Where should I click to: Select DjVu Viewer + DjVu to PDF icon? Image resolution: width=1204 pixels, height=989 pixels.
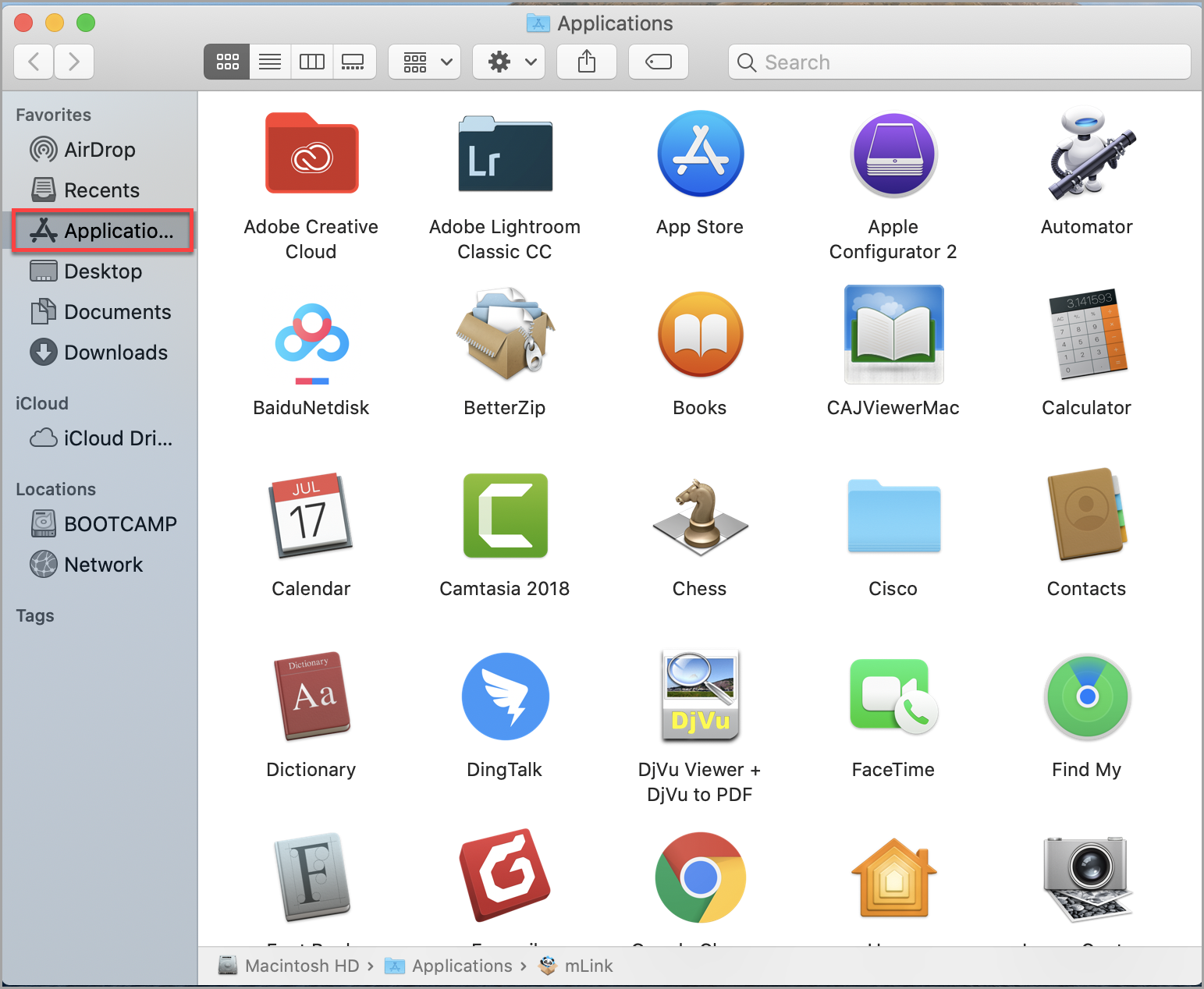pos(700,694)
